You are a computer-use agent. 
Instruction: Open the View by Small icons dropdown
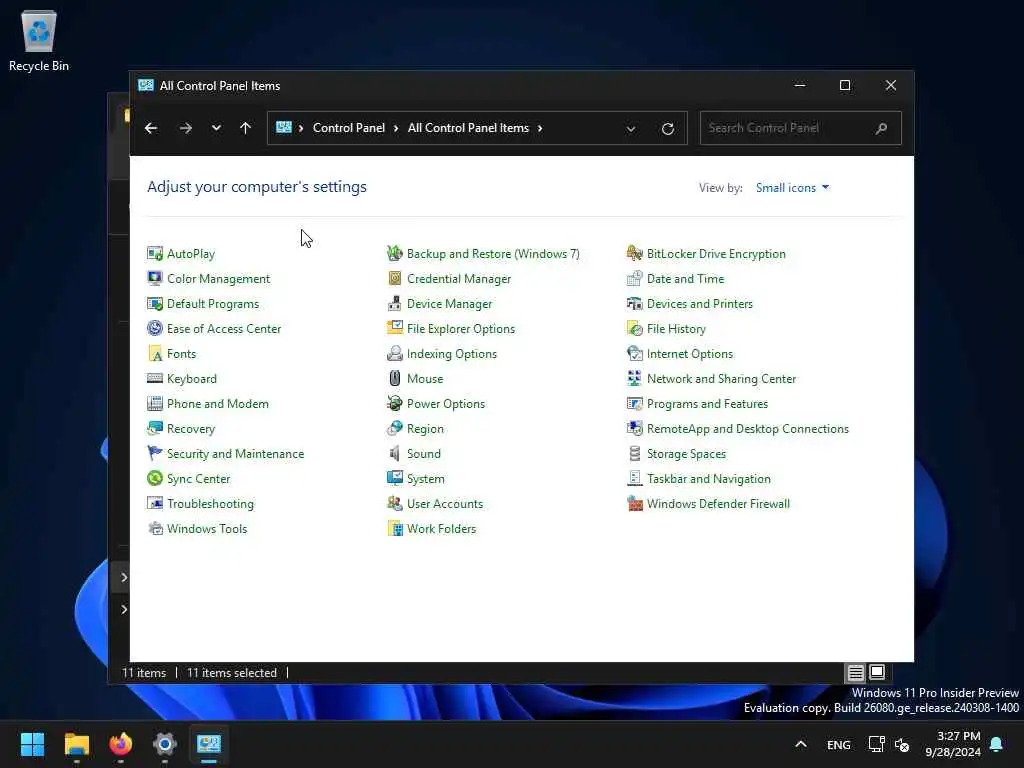tap(792, 187)
